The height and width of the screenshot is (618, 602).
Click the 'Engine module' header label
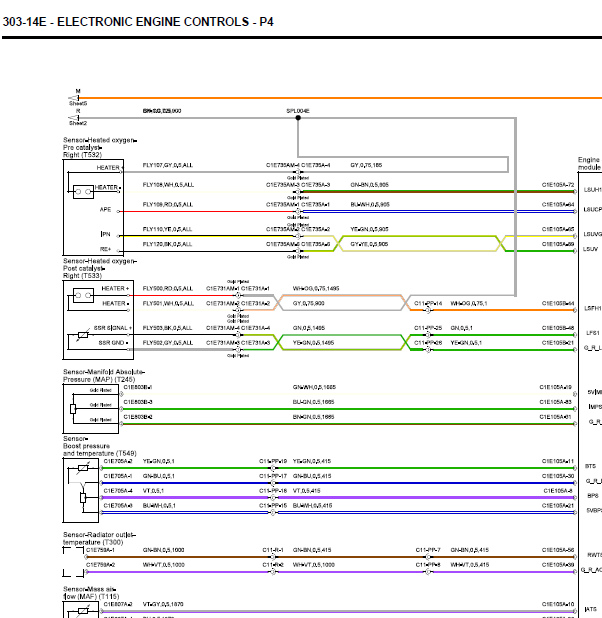click(x=590, y=164)
